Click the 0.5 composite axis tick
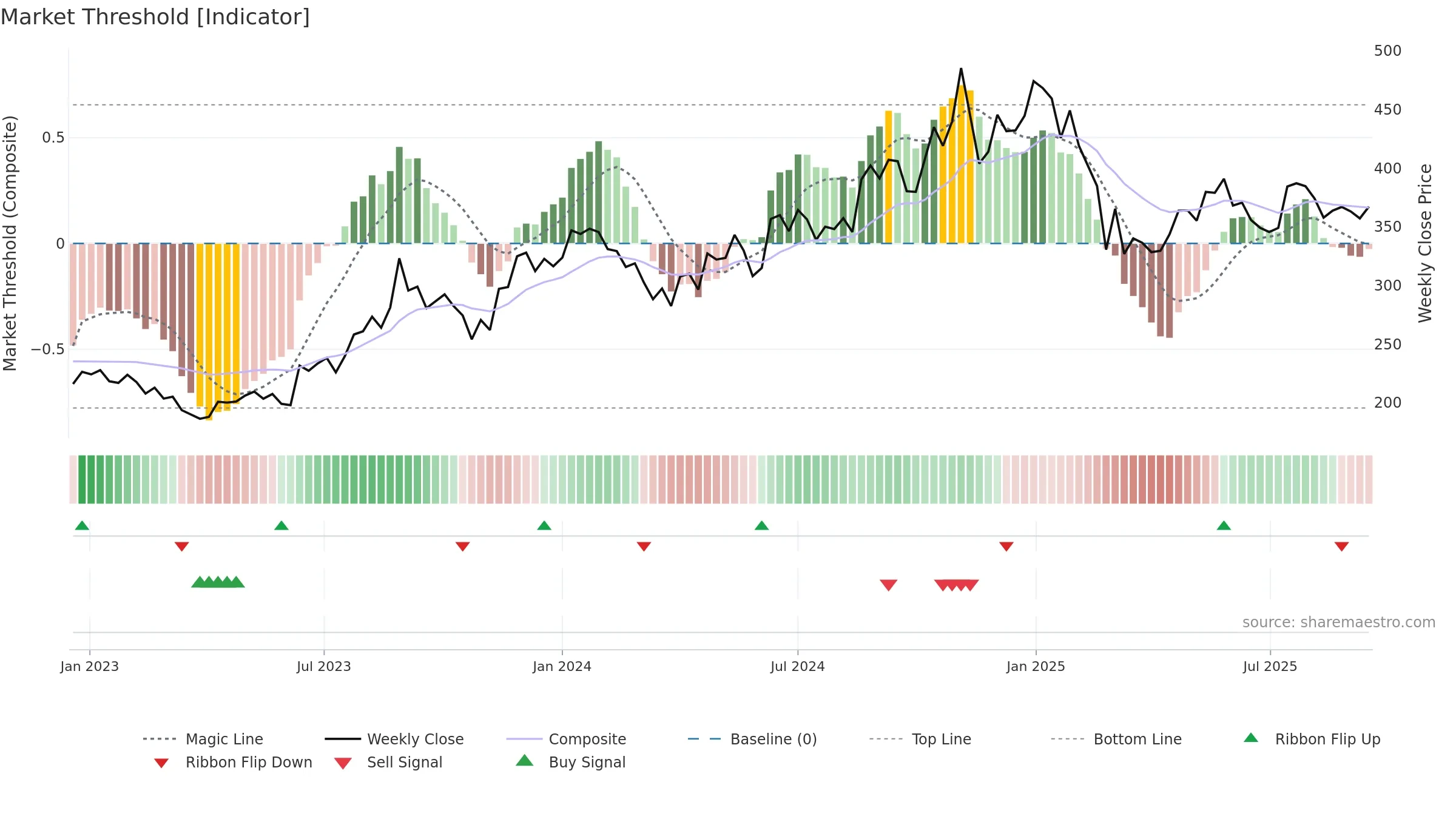Screen dimensions: 1456x819 click(x=53, y=138)
